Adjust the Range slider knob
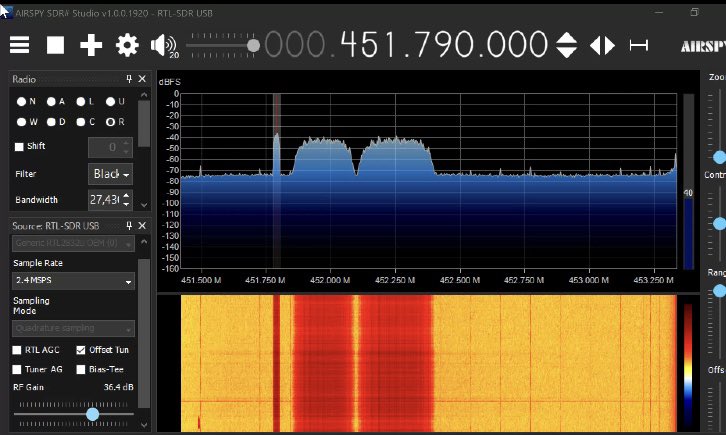This screenshot has height=435, width=726. tap(719, 291)
